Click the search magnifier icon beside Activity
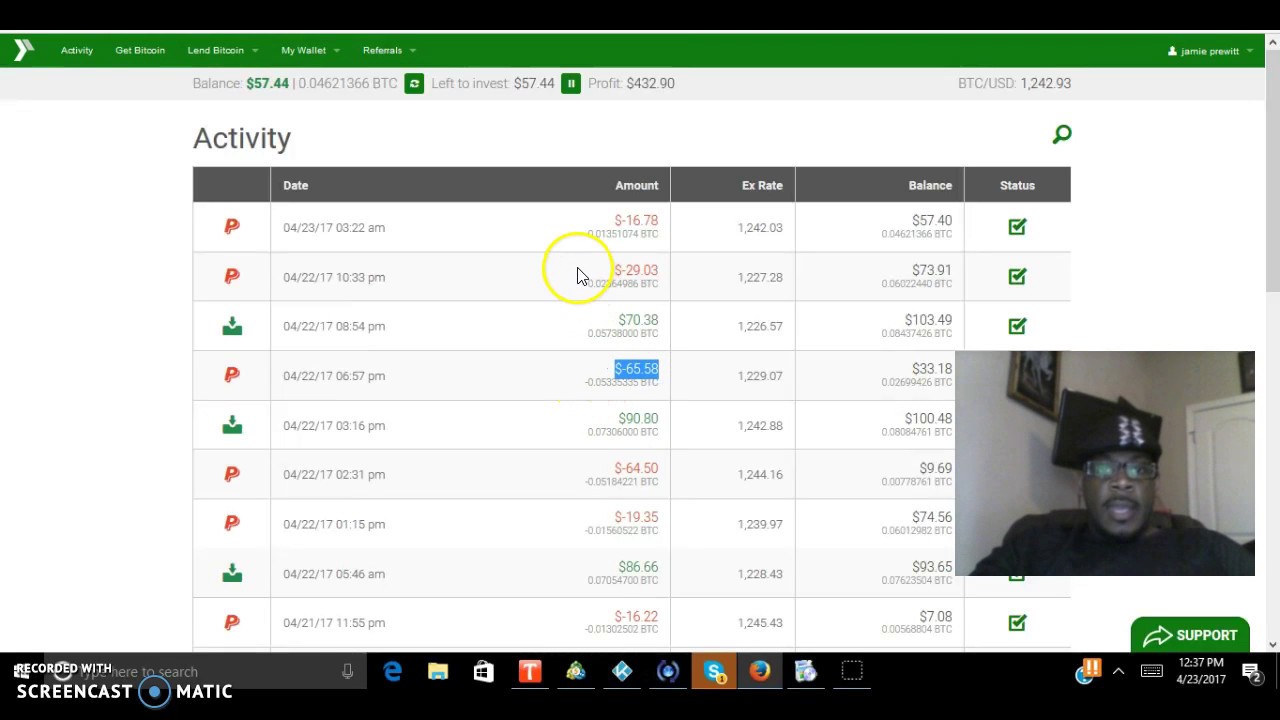The height and width of the screenshot is (720, 1280). (1061, 134)
